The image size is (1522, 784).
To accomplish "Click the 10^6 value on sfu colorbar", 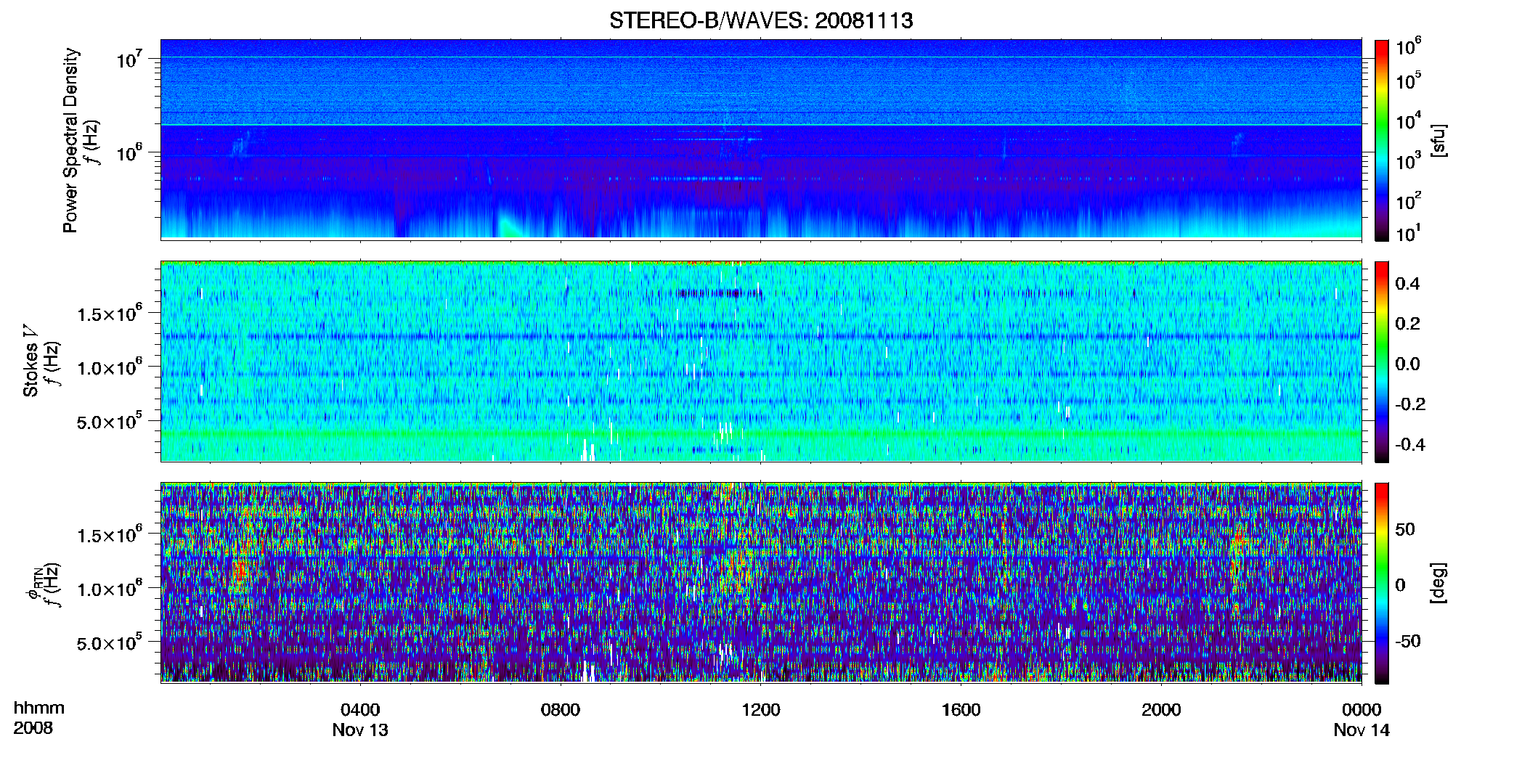I will 1408,46.
